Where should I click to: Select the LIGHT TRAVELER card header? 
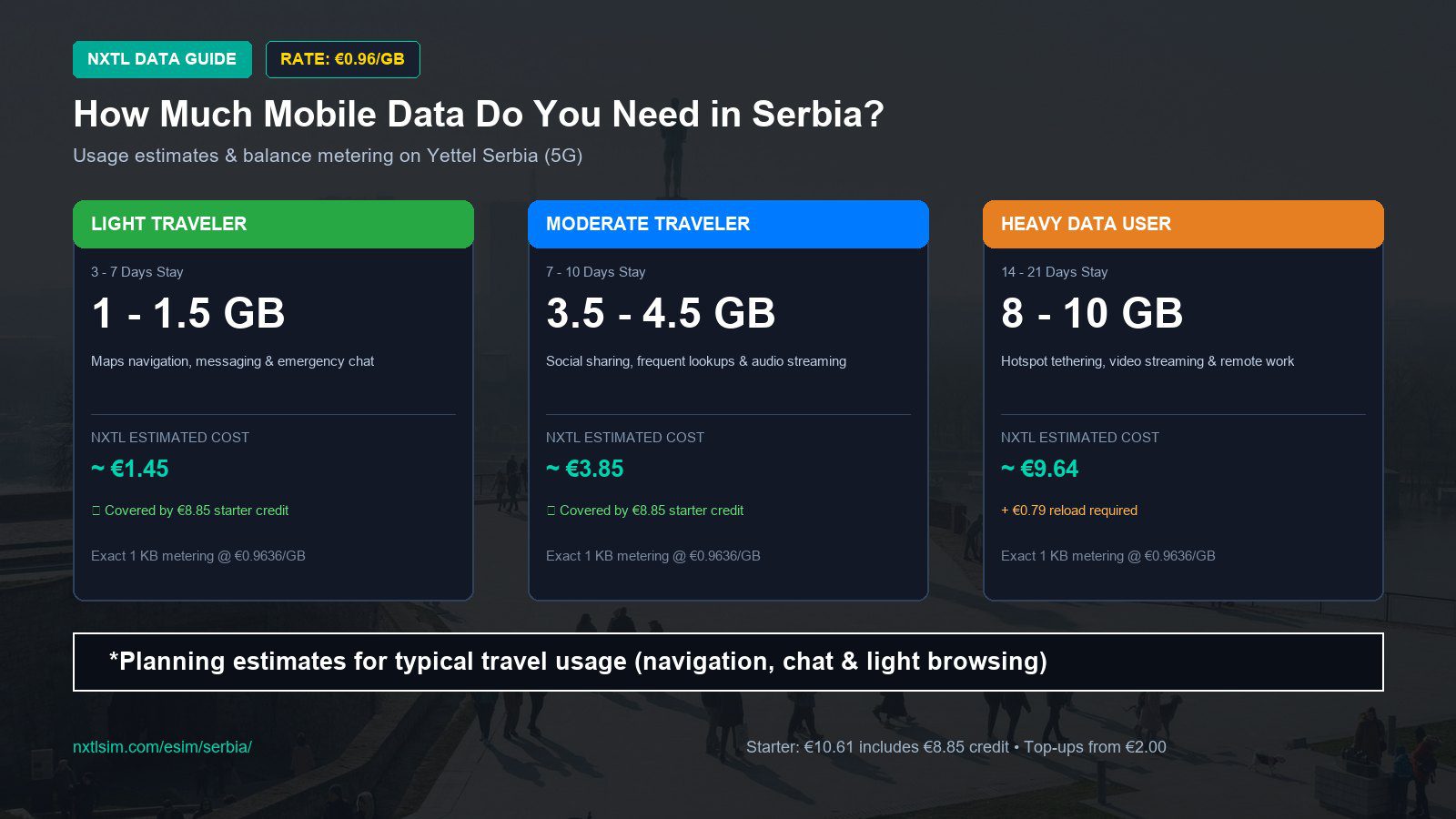coord(273,224)
